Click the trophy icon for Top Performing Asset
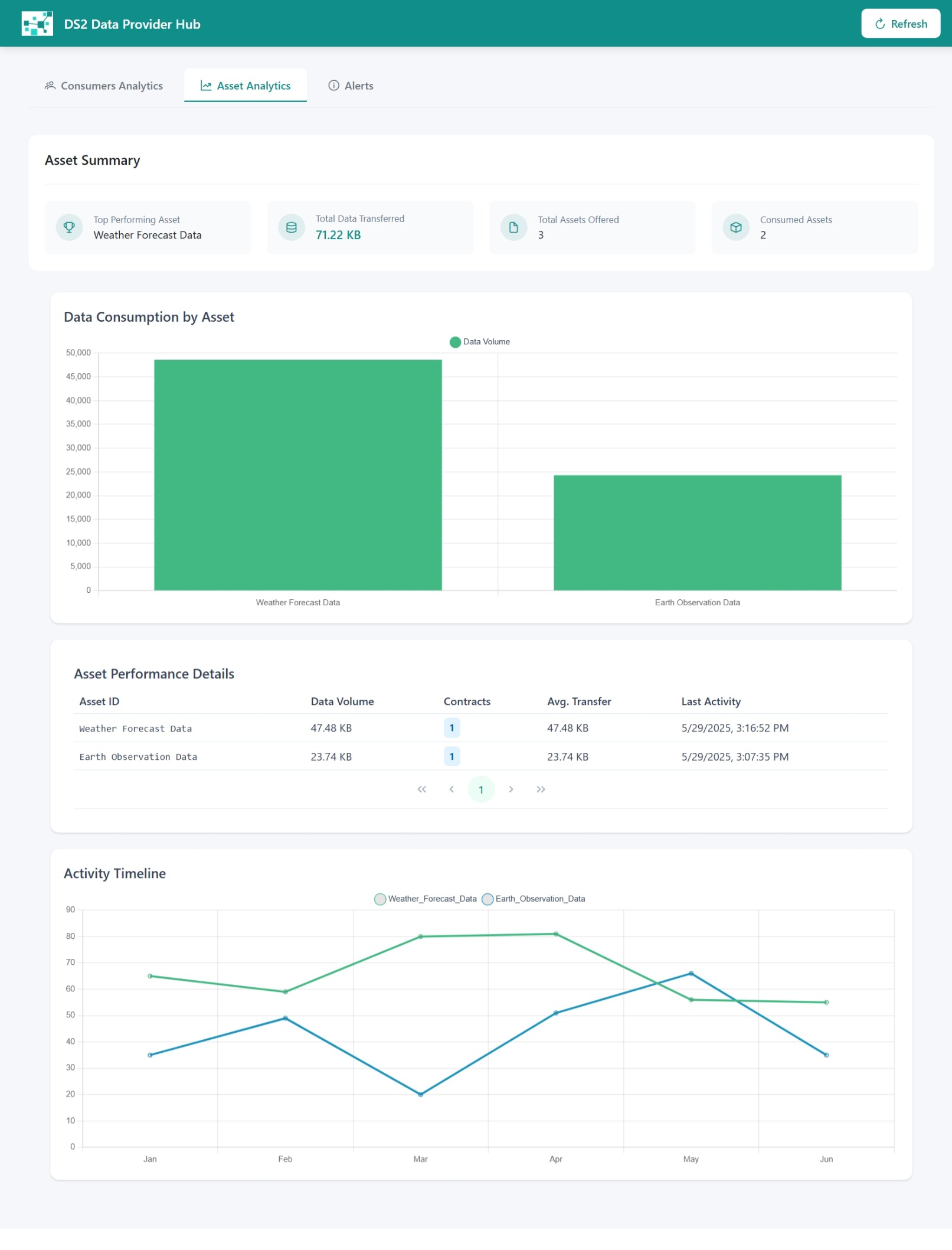This screenshot has height=1250, width=952. (69, 227)
